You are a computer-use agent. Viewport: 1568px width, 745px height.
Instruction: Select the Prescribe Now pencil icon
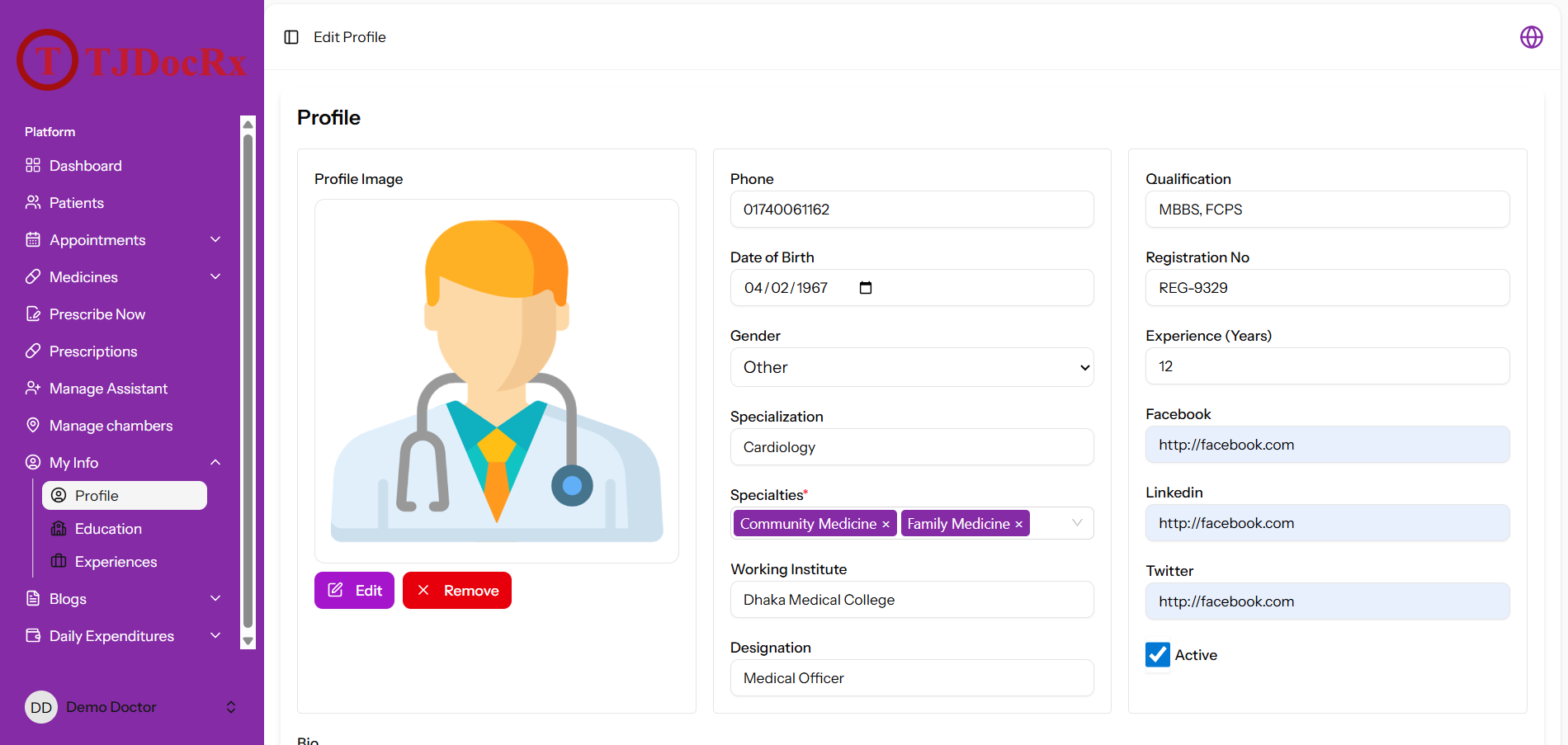33,314
